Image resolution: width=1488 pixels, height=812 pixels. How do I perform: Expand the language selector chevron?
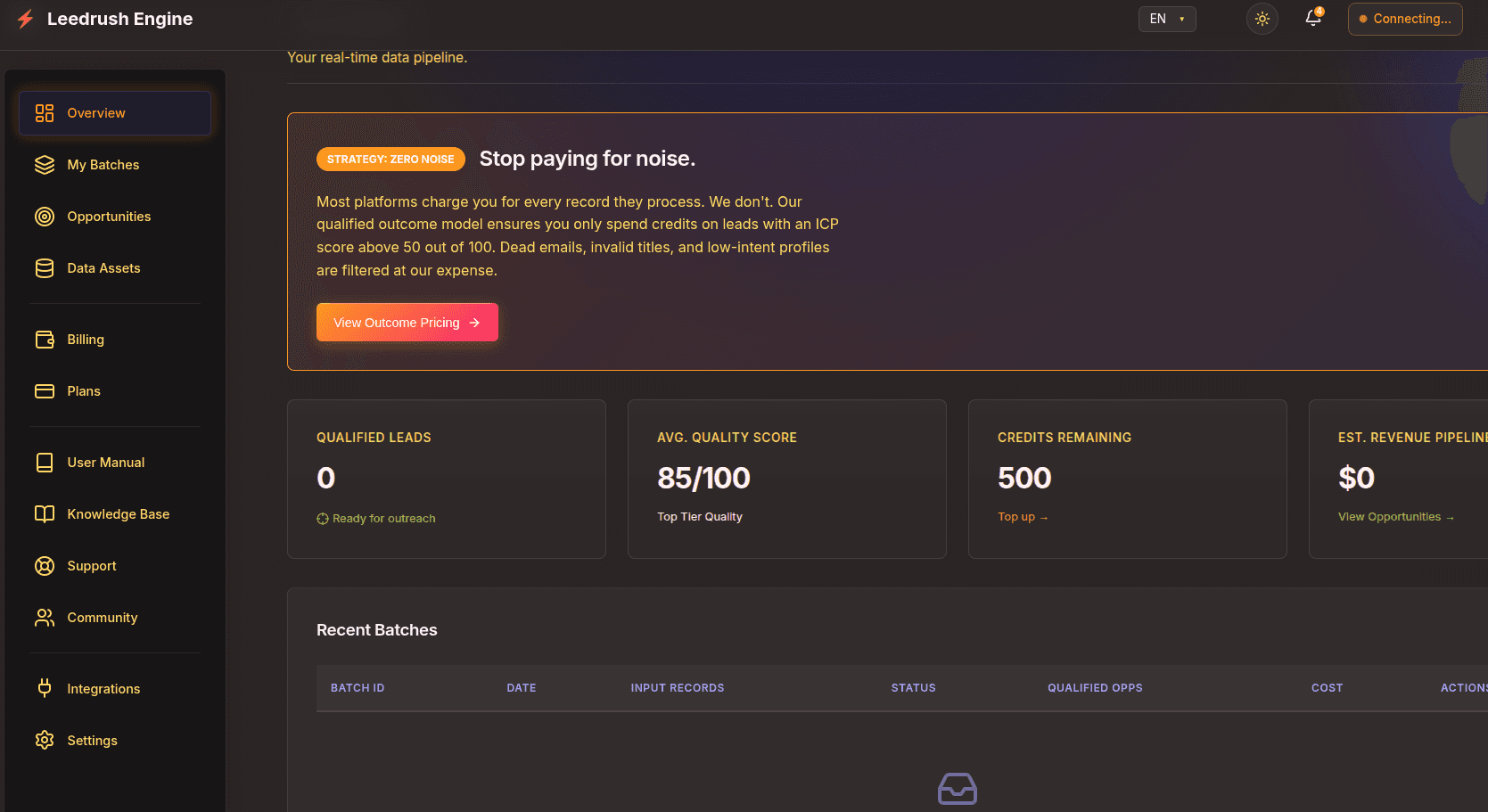click(x=1183, y=18)
